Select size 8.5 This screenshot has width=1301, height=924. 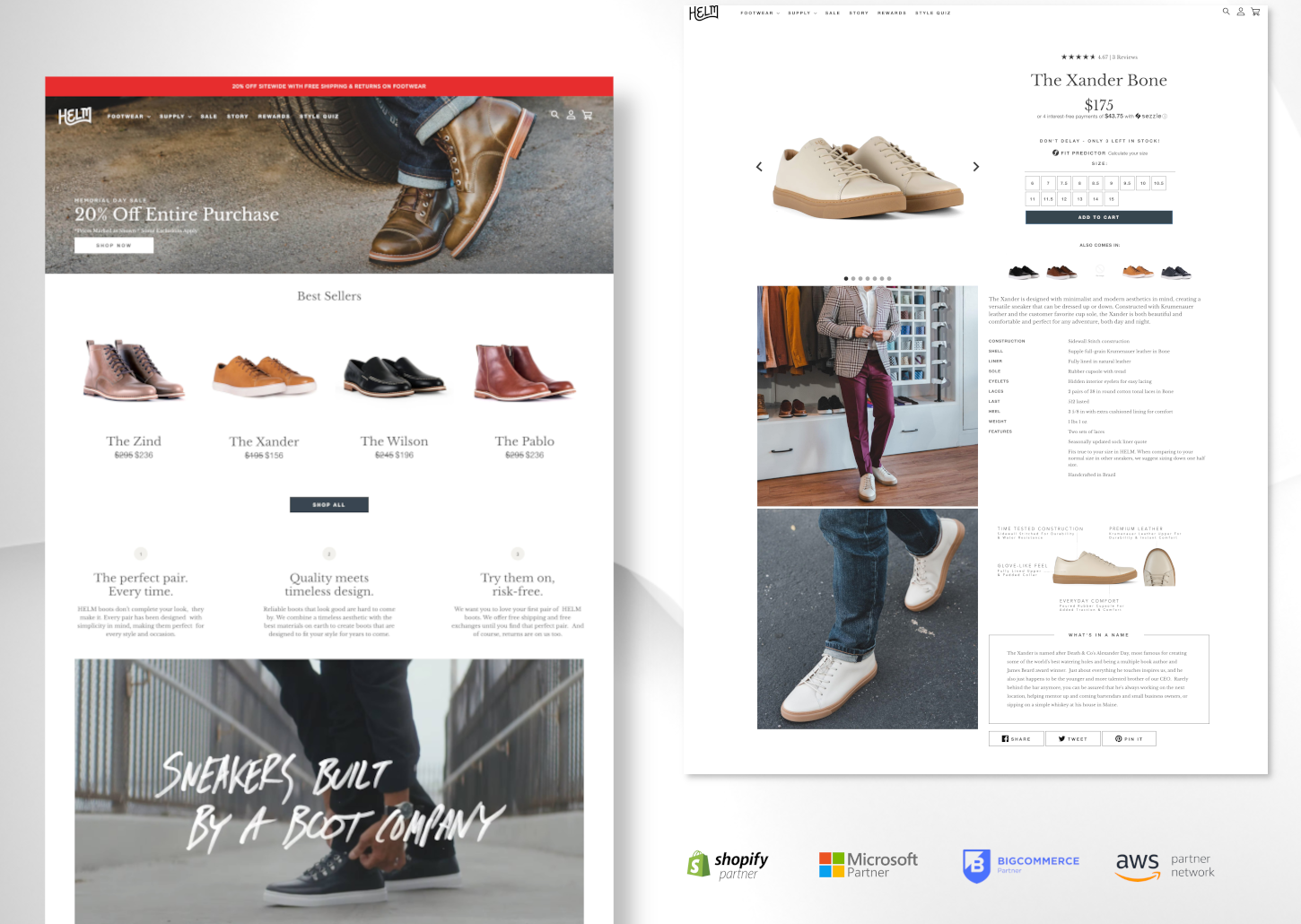pyautogui.click(x=1096, y=183)
